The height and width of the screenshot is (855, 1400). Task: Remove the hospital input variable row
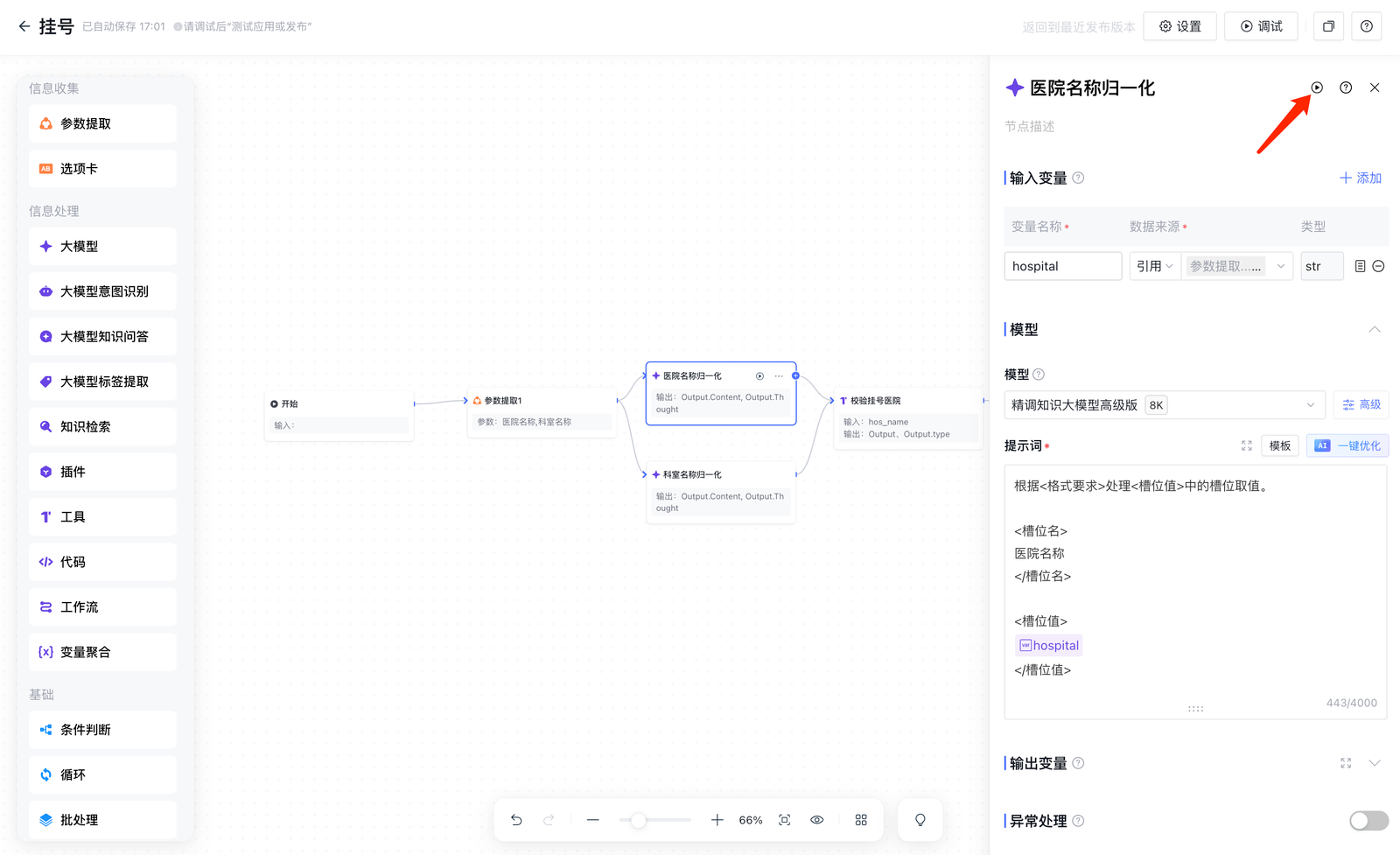1378,266
